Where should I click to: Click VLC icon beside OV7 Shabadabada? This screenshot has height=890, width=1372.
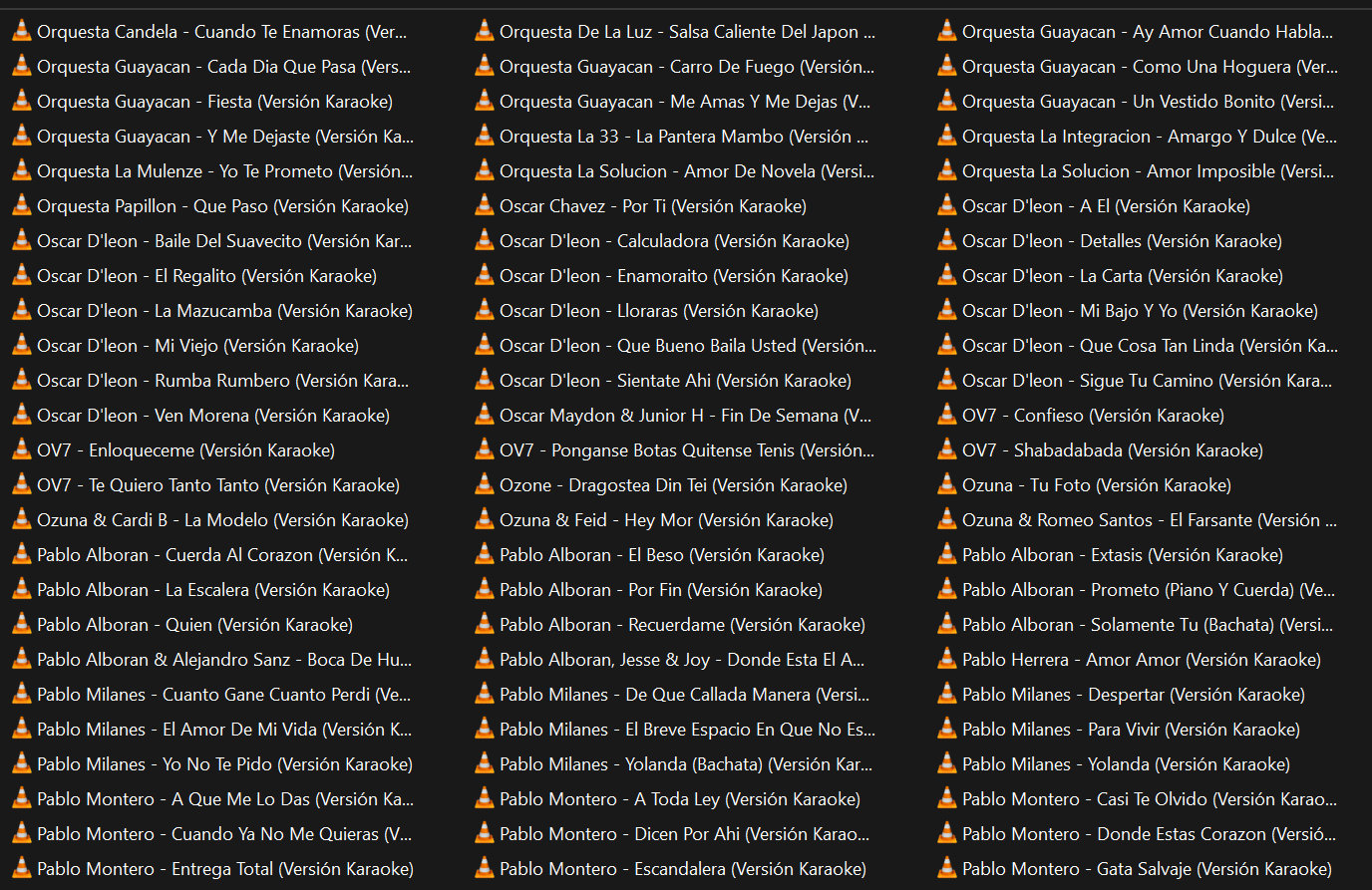[x=947, y=450]
